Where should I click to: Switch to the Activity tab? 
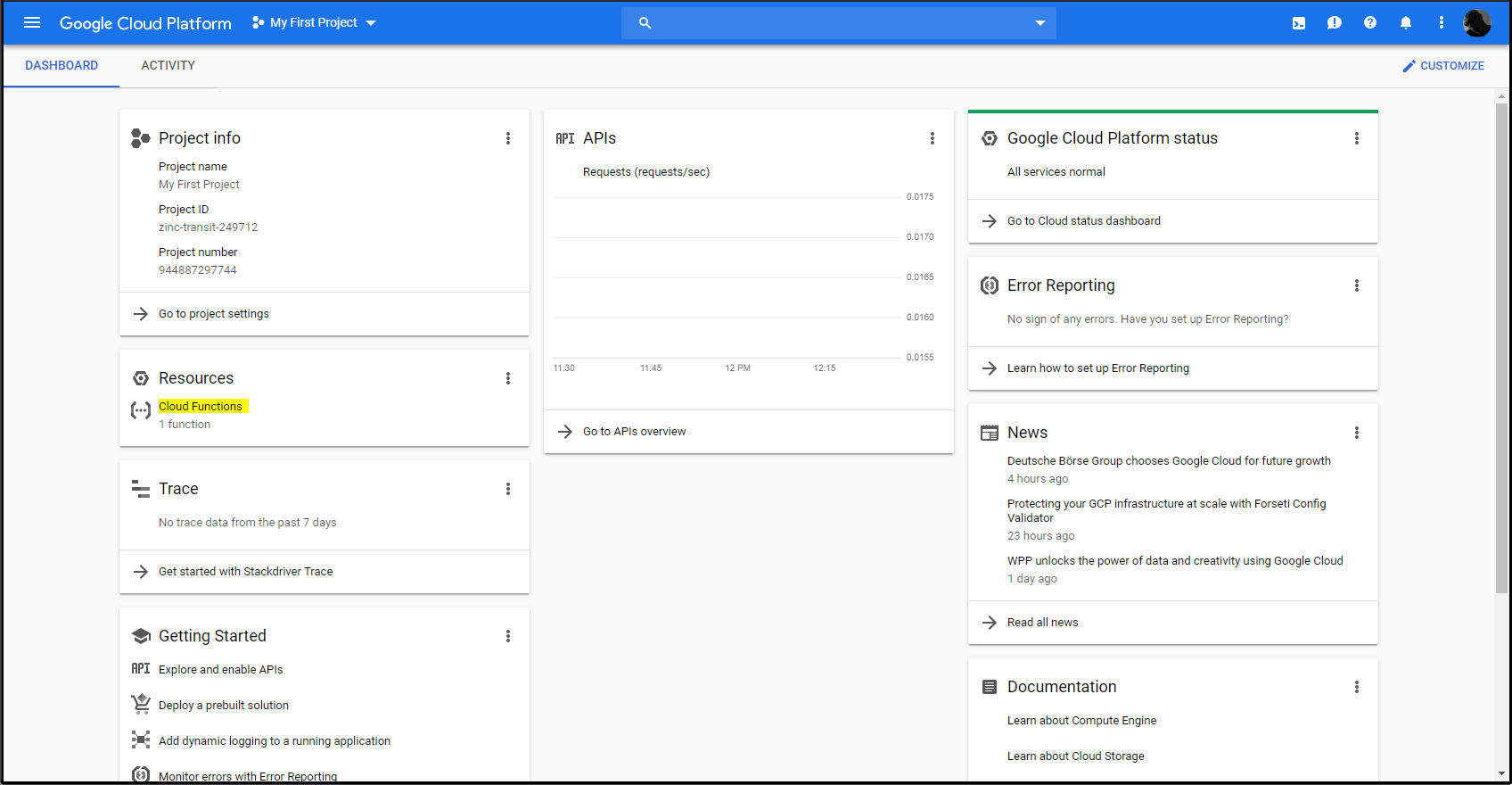click(x=168, y=66)
